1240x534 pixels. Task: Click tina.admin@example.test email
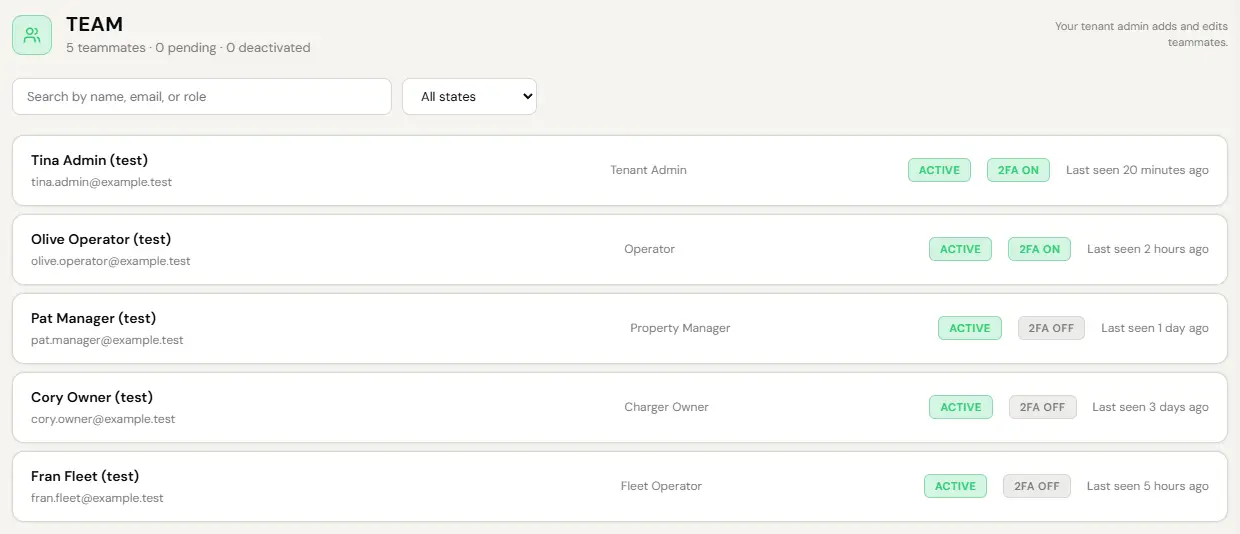coord(102,182)
